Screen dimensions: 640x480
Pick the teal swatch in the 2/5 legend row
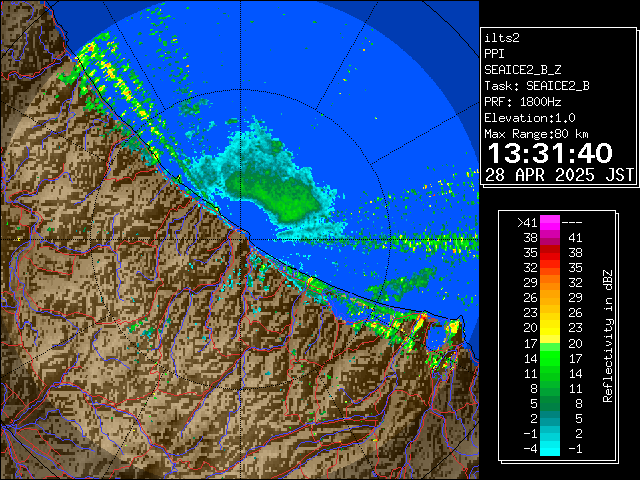click(550, 418)
